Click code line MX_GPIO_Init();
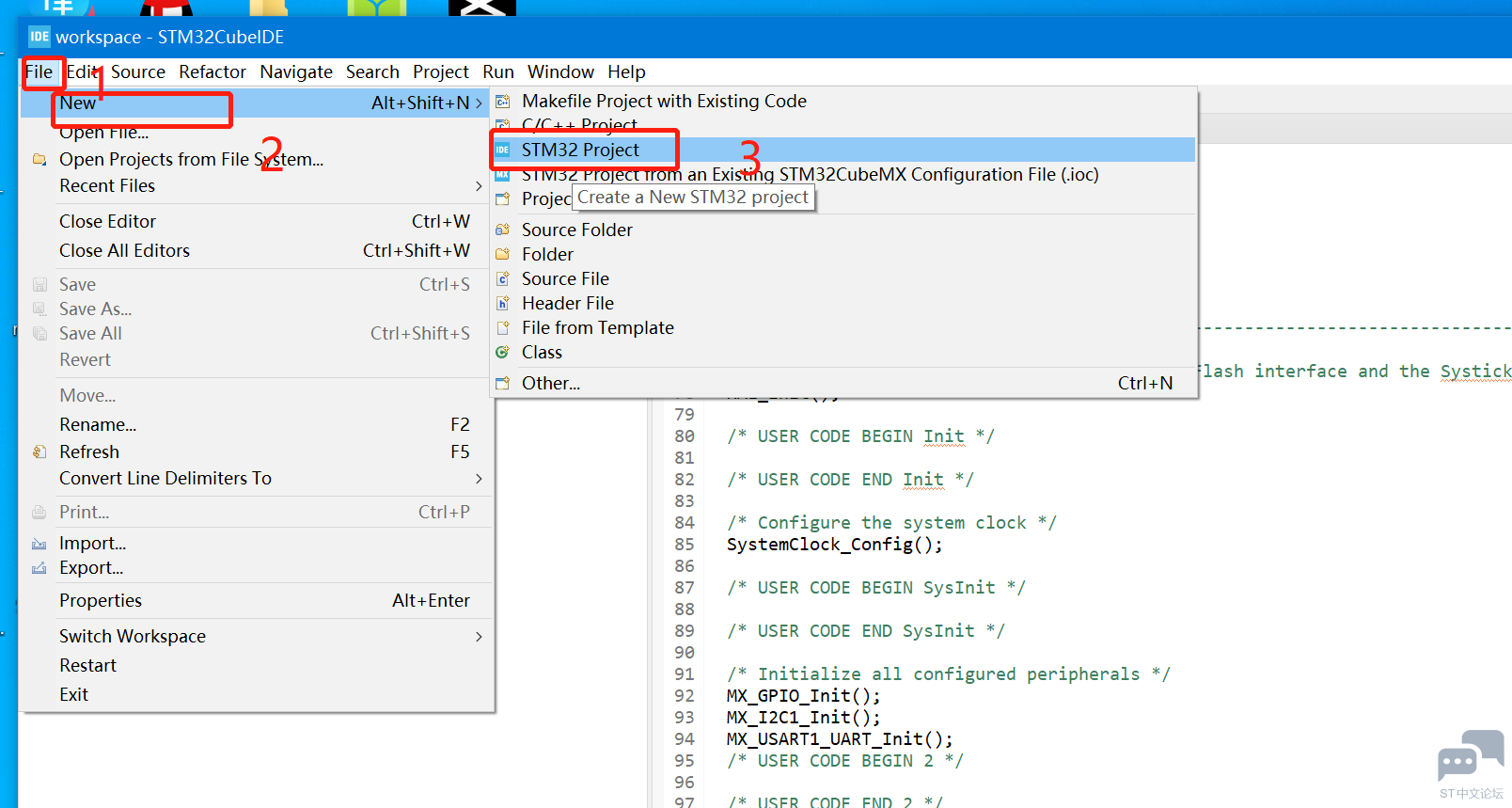The height and width of the screenshot is (808, 1512). [804, 696]
